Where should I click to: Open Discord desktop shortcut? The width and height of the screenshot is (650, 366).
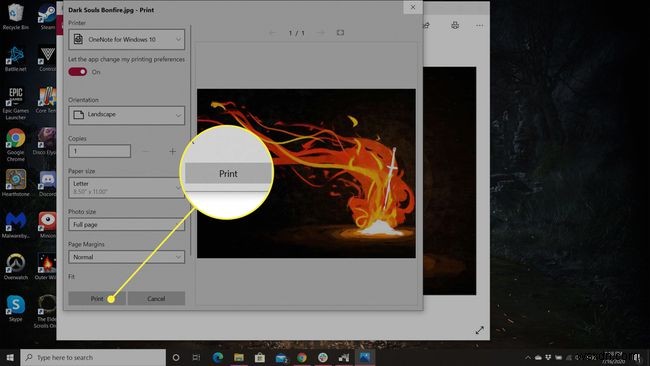pyautogui.click(x=47, y=183)
